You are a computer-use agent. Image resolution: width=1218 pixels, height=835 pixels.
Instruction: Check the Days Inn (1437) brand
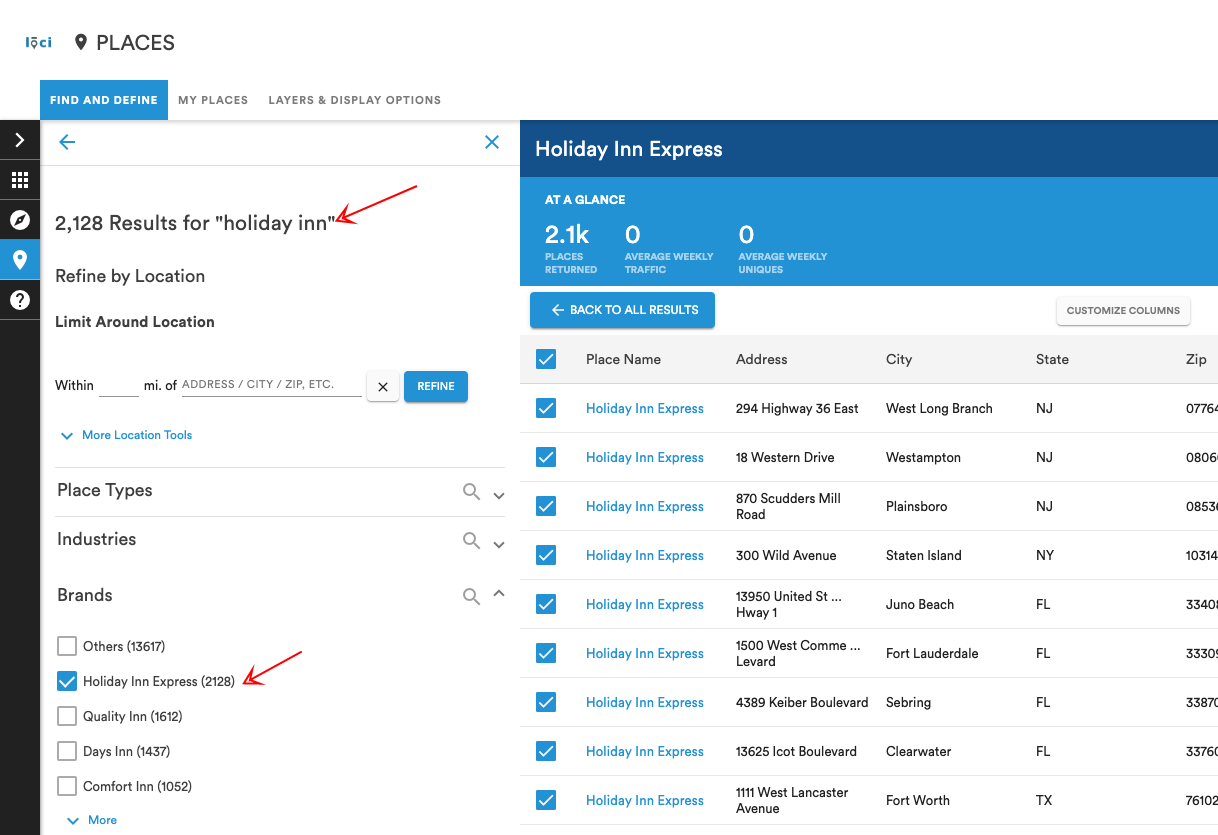tap(67, 751)
